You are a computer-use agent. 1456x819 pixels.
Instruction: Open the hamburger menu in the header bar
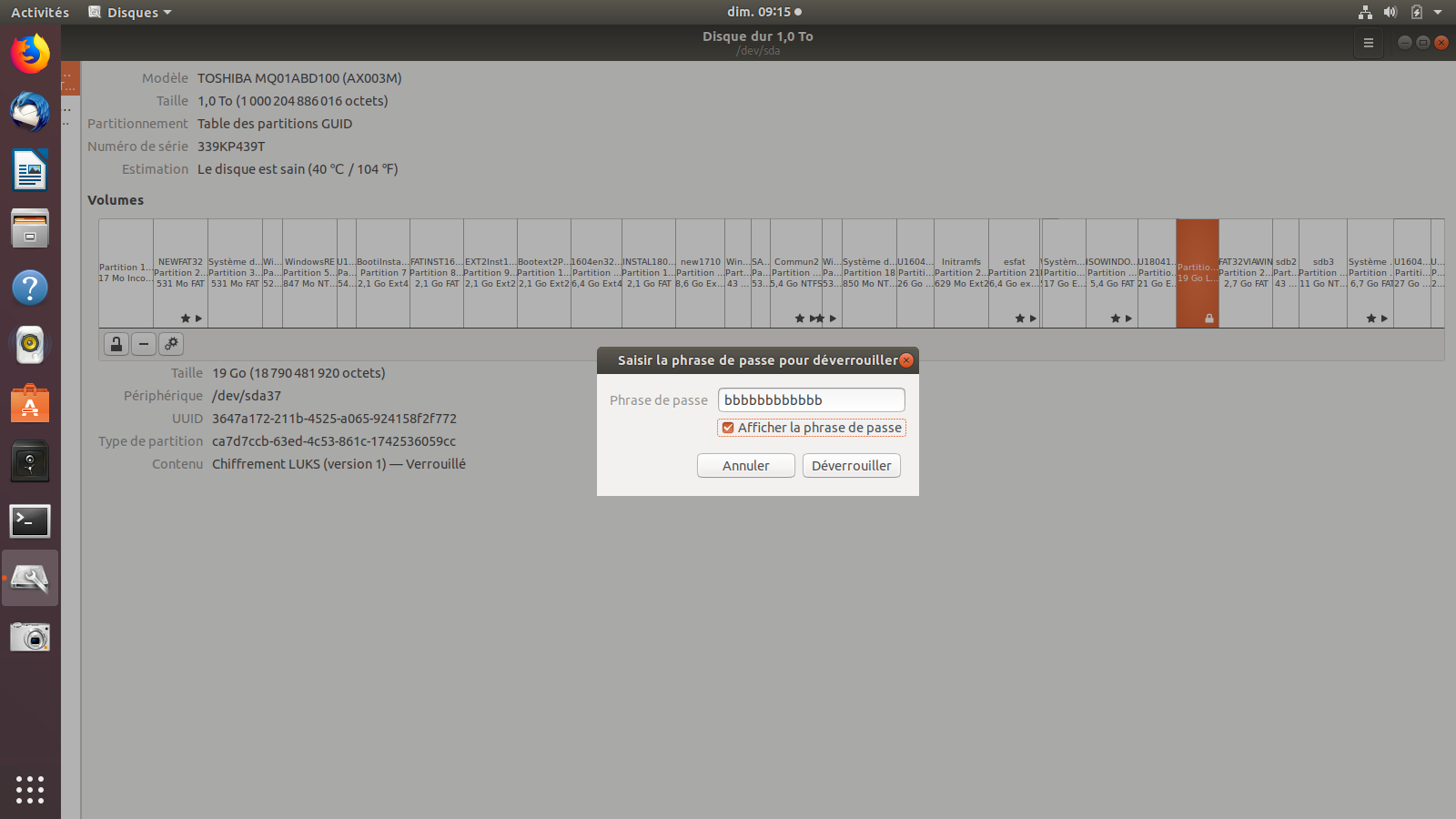click(1368, 43)
